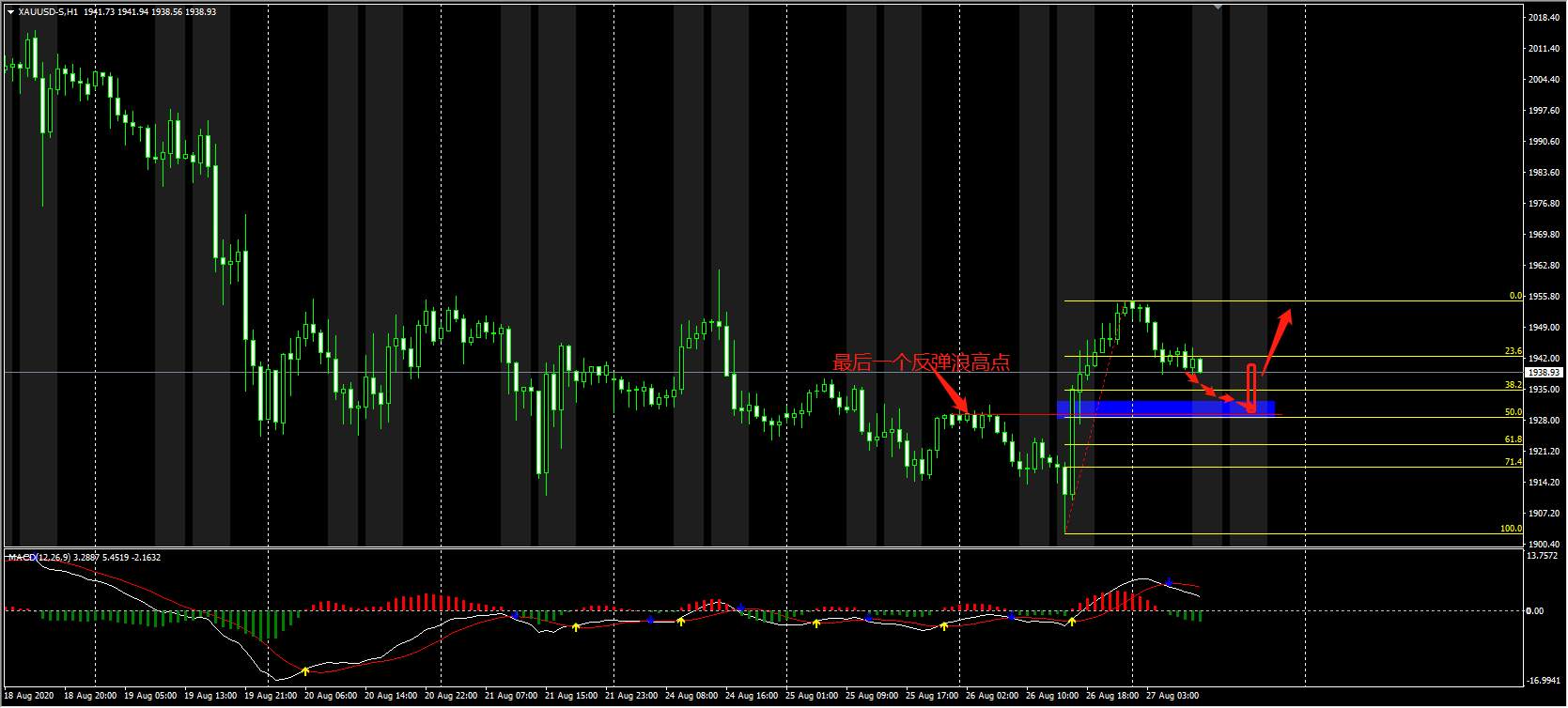Viewport: 1568px width, 708px height.
Task: Click MACD blue sell arrow near 27 Aug 03:00
Action: coord(1169,582)
